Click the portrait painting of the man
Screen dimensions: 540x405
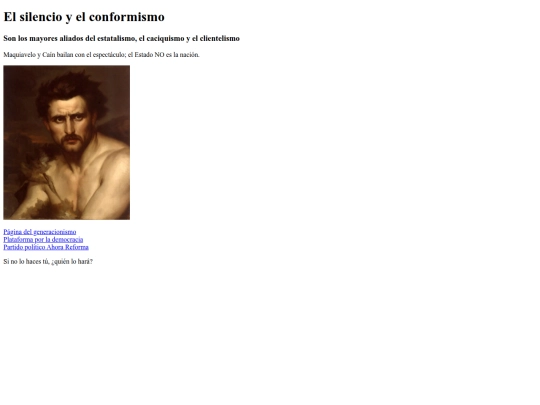pos(66,142)
